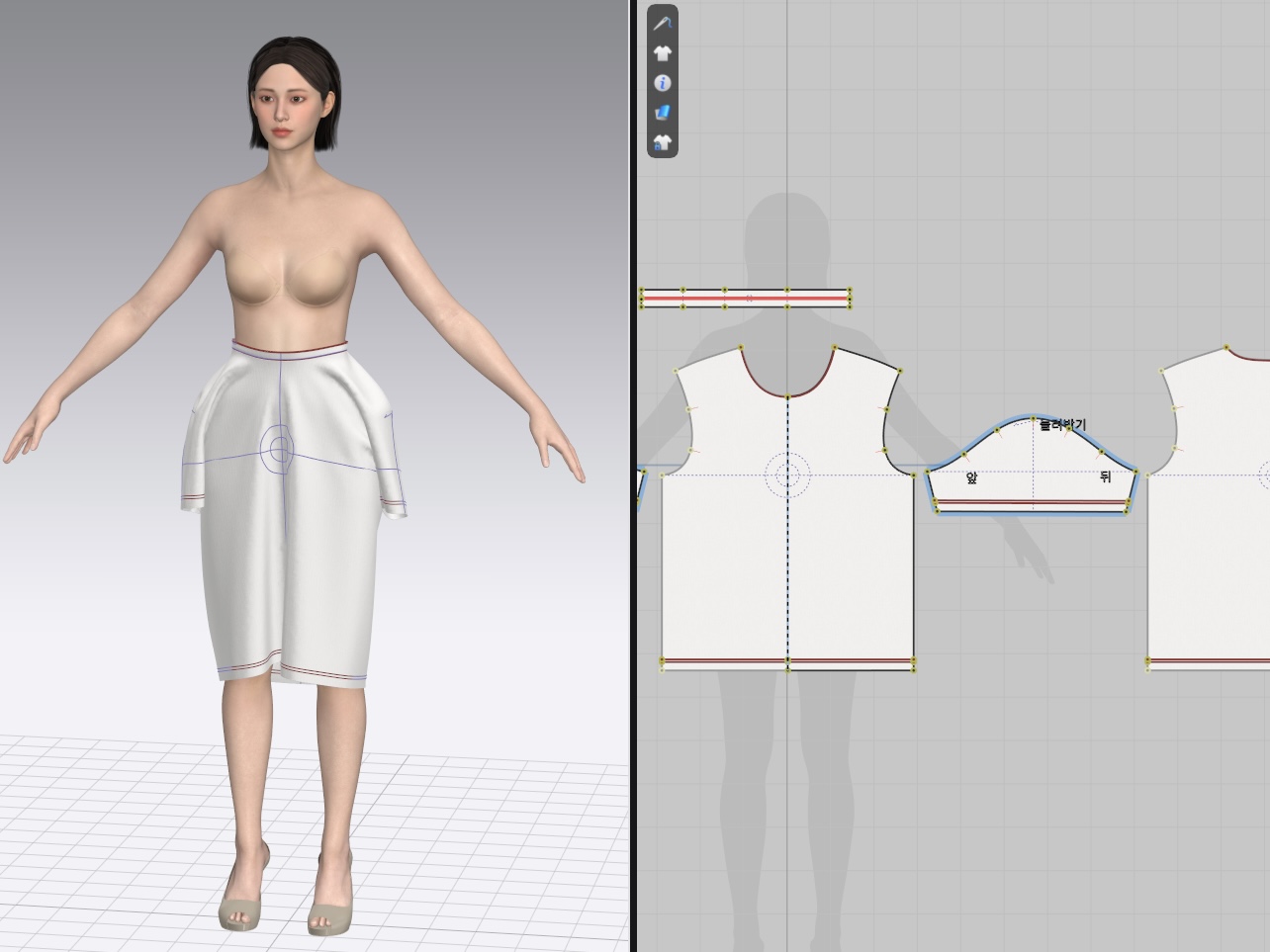This screenshot has width=1270, height=952.
Task: Click the neckband pattern's right end point
Action: point(850,298)
